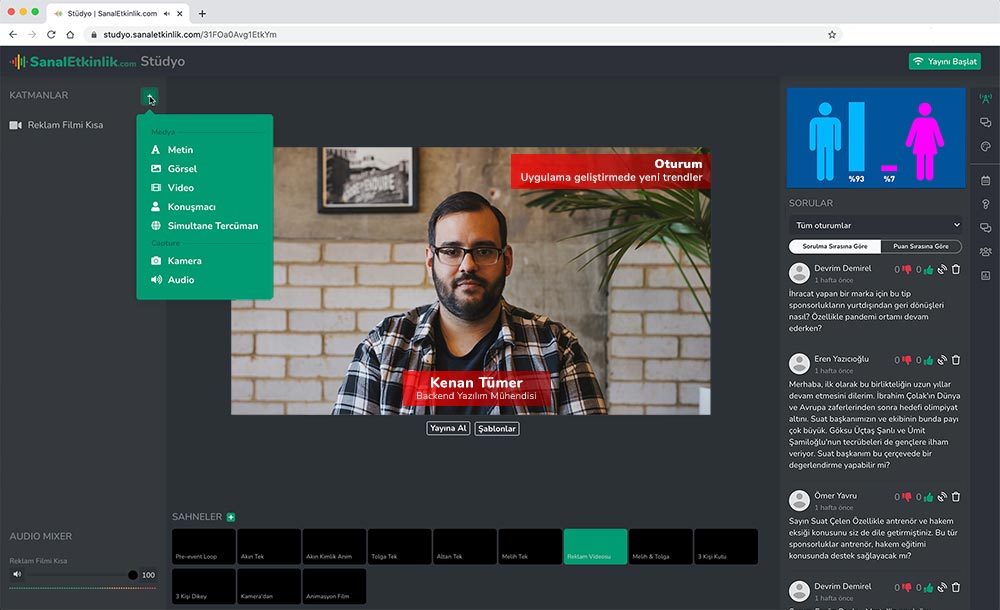Image resolution: width=1000 pixels, height=610 pixels.
Task: Mute Reklam Filmi Kısa in audio mixer
Action: pos(17,574)
